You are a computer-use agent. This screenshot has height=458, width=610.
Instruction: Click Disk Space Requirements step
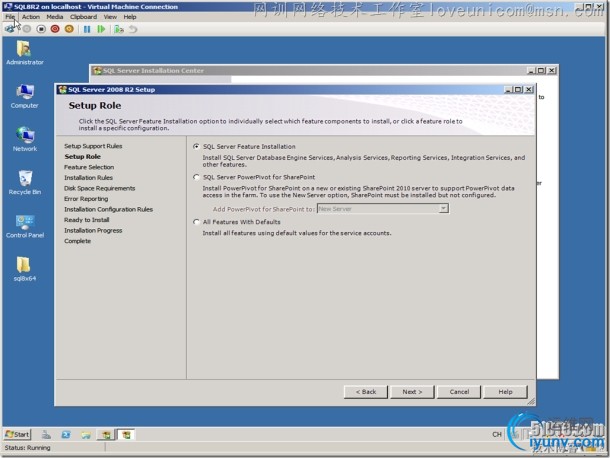100,188
